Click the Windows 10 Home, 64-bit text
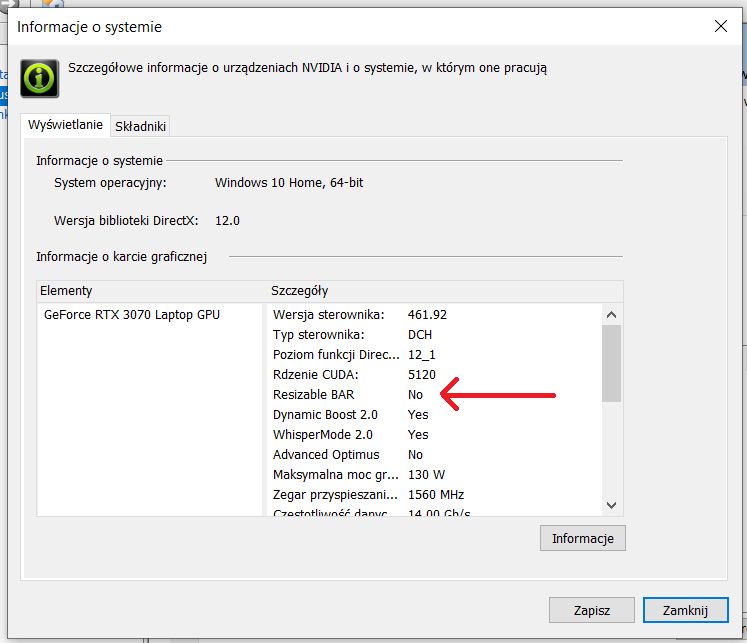747x643 pixels. pos(289,183)
